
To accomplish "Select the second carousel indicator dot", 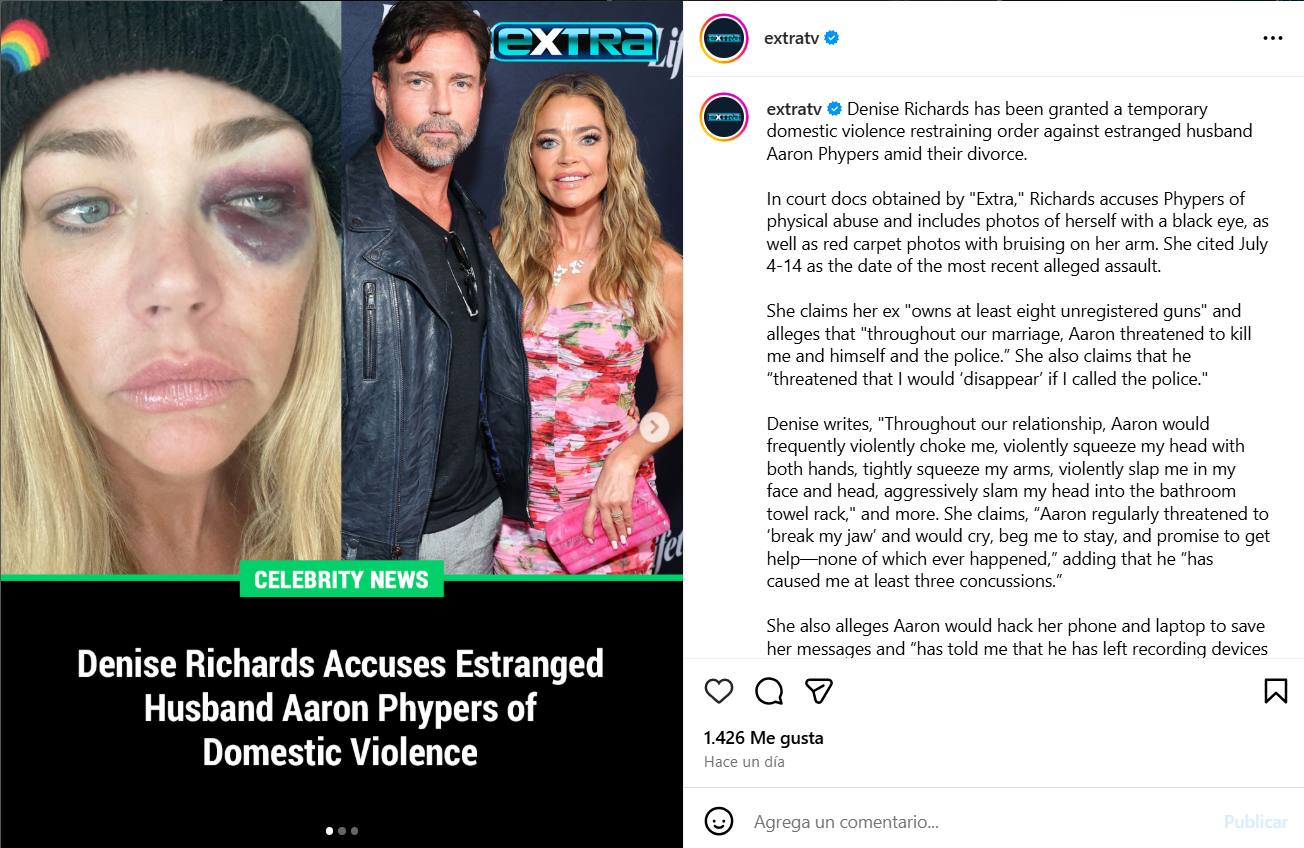I will coord(342,831).
